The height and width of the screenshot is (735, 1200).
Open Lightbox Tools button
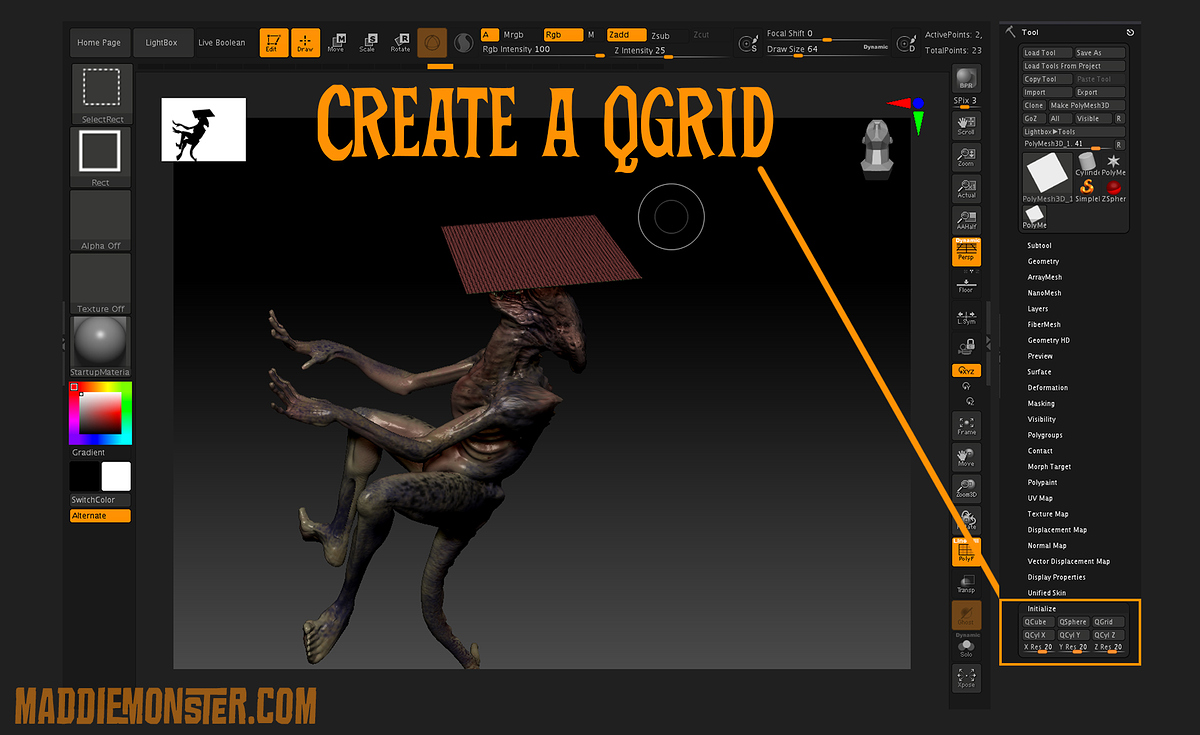(x=1074, y=131)
